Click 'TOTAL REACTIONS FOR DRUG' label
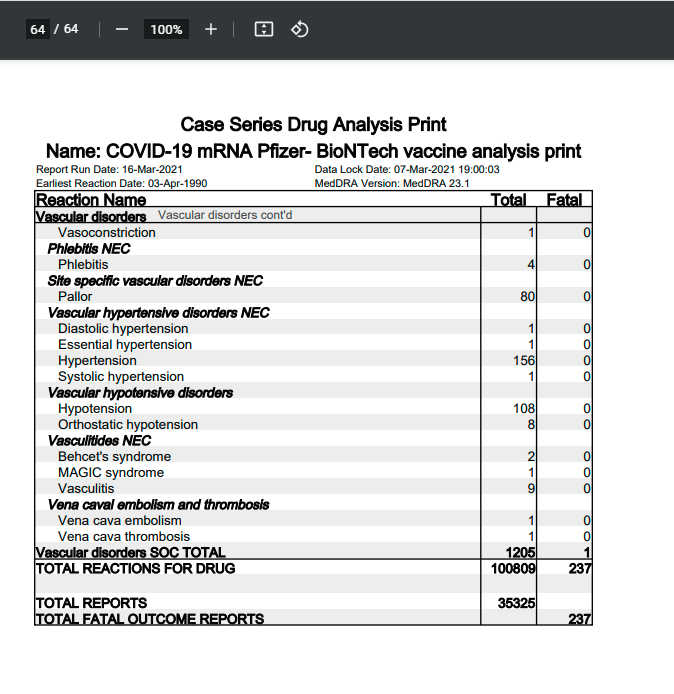Viewport: 674px width, 694px height. pos(135,568)
